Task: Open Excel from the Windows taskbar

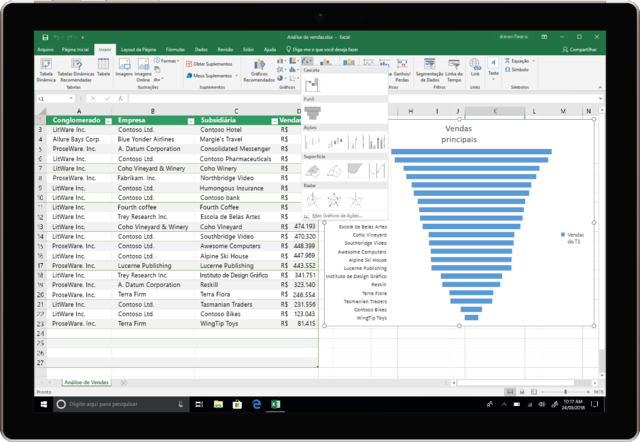Action: tap(276, 404)
